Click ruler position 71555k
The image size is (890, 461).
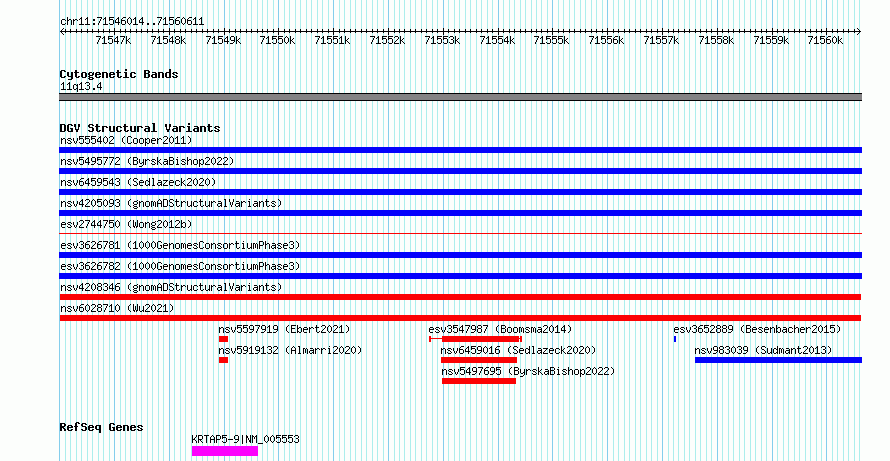point(552,40)
